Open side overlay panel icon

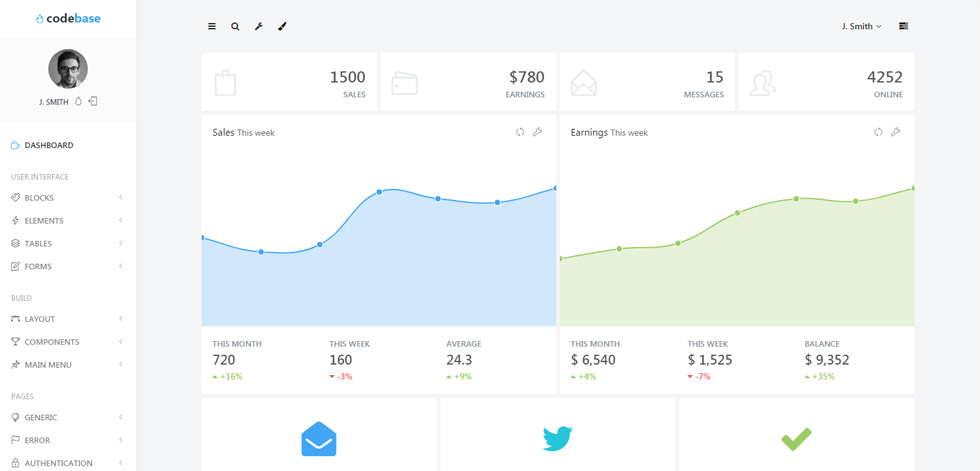click(x=903, y=26)
